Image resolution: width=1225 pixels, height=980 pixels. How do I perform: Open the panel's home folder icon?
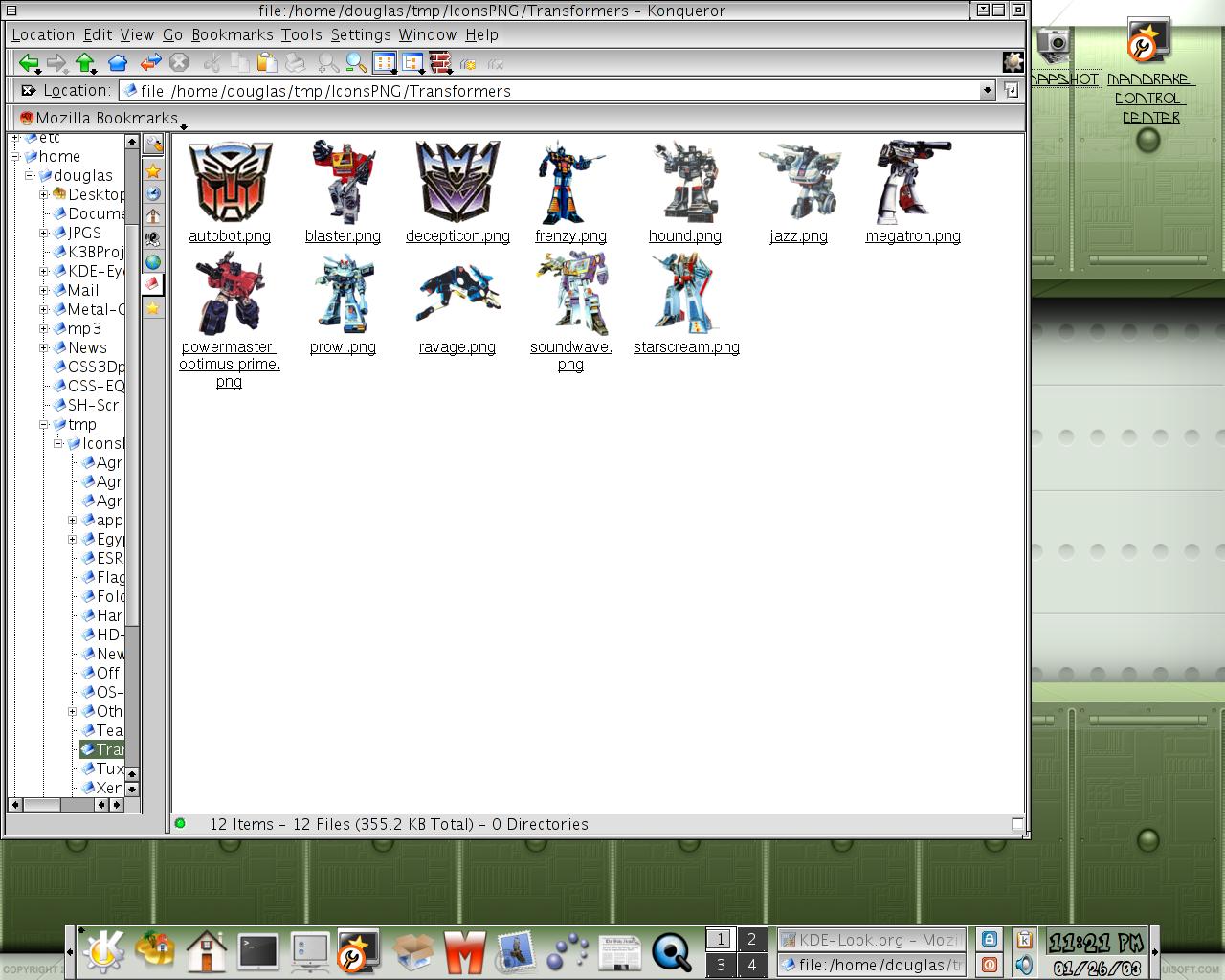[206, 951]
